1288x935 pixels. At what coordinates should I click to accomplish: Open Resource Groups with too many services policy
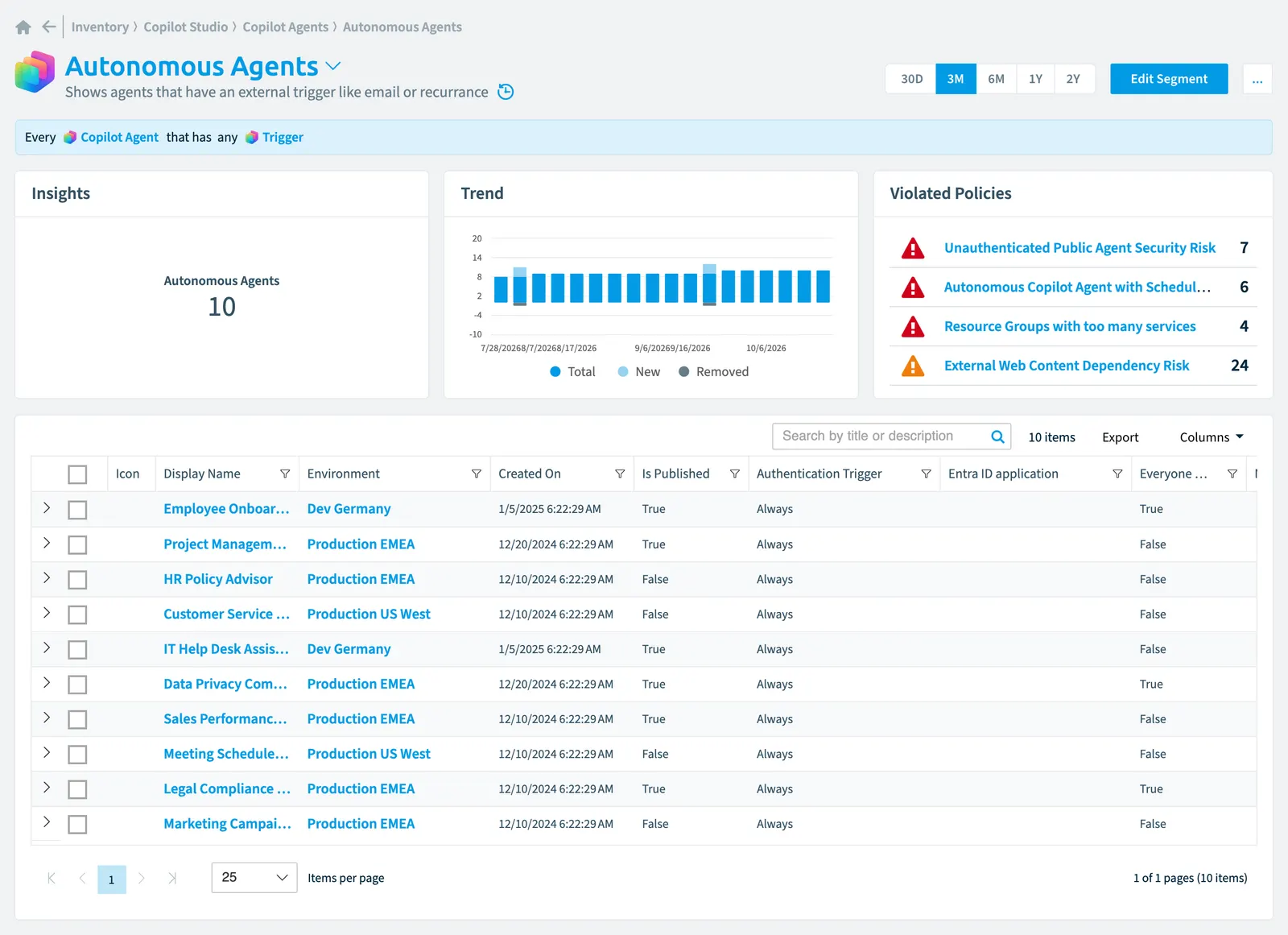click(1070, 326)
